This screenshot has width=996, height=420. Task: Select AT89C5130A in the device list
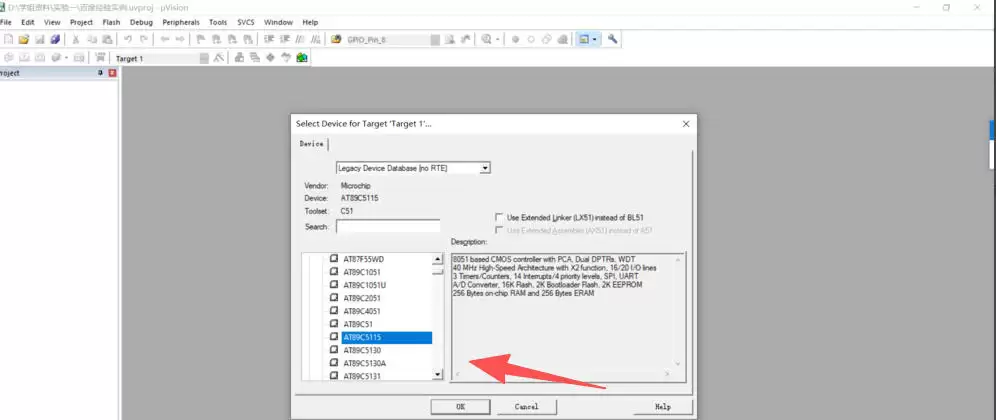tap(365, 363)
